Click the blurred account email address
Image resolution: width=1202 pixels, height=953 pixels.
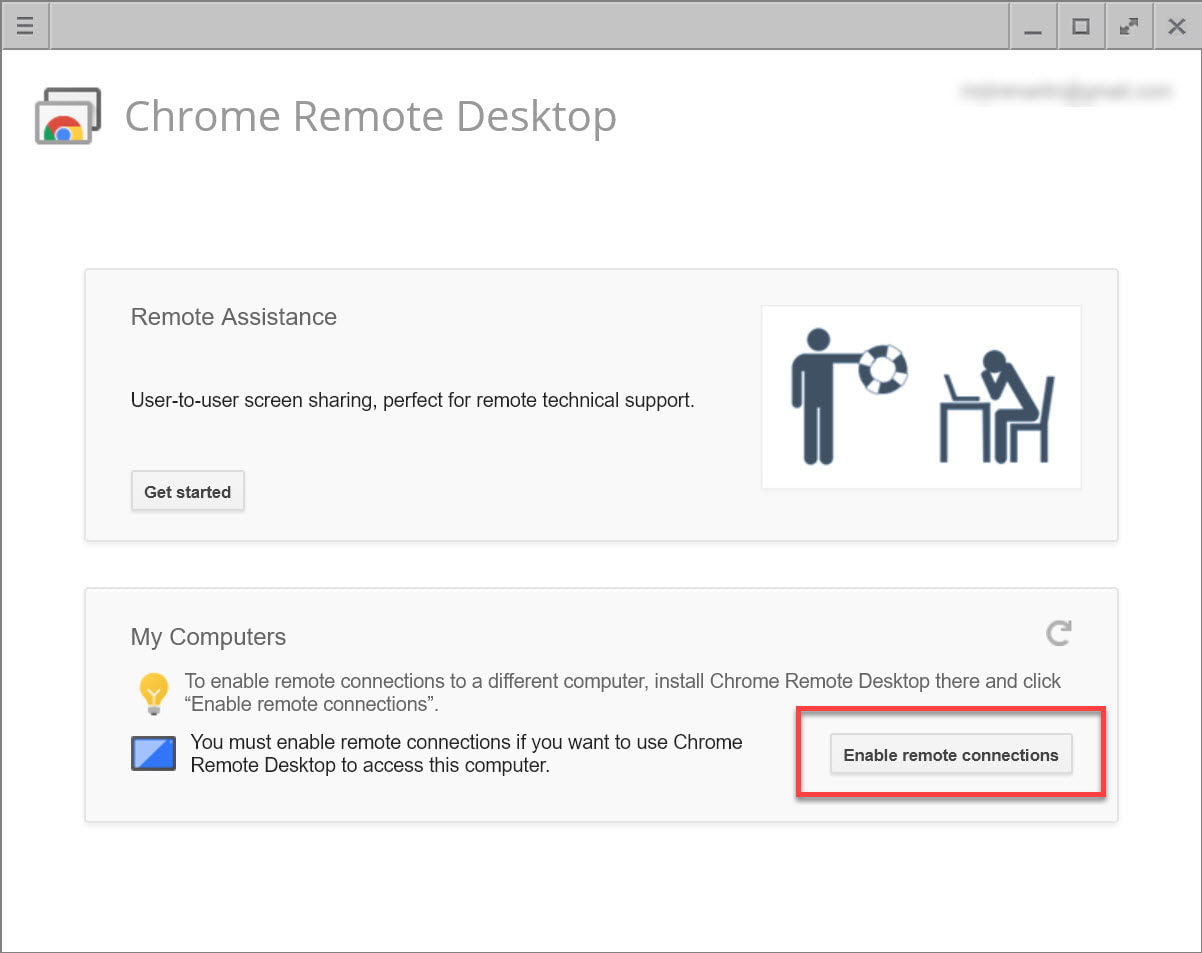(1066, 92)
